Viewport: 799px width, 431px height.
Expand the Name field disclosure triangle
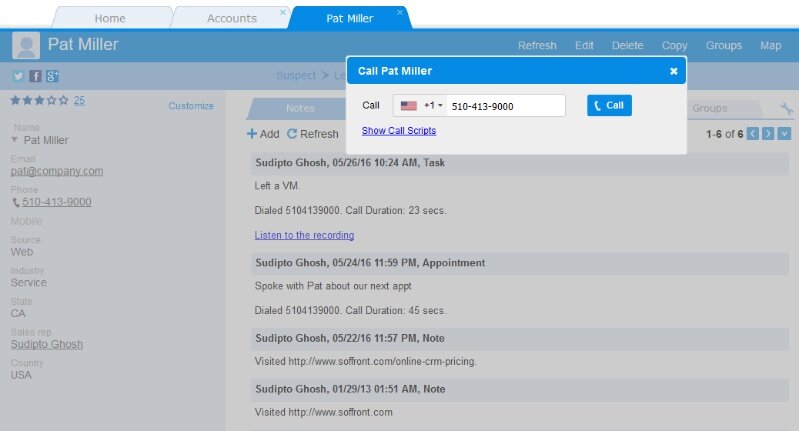point(15,140)
